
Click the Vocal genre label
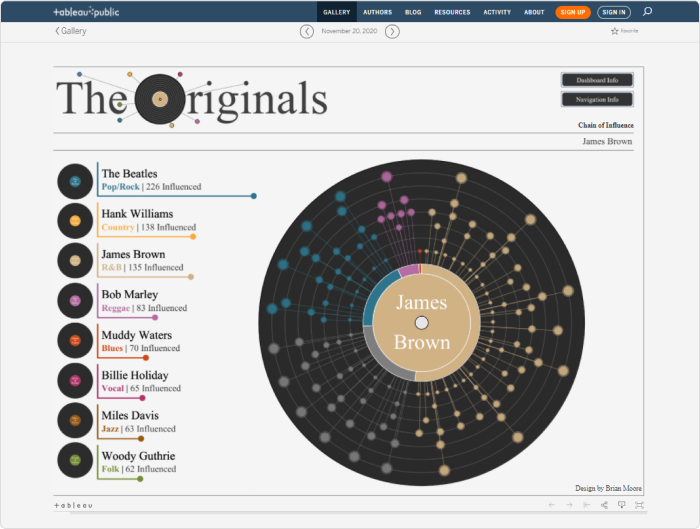tap(112, 388)
